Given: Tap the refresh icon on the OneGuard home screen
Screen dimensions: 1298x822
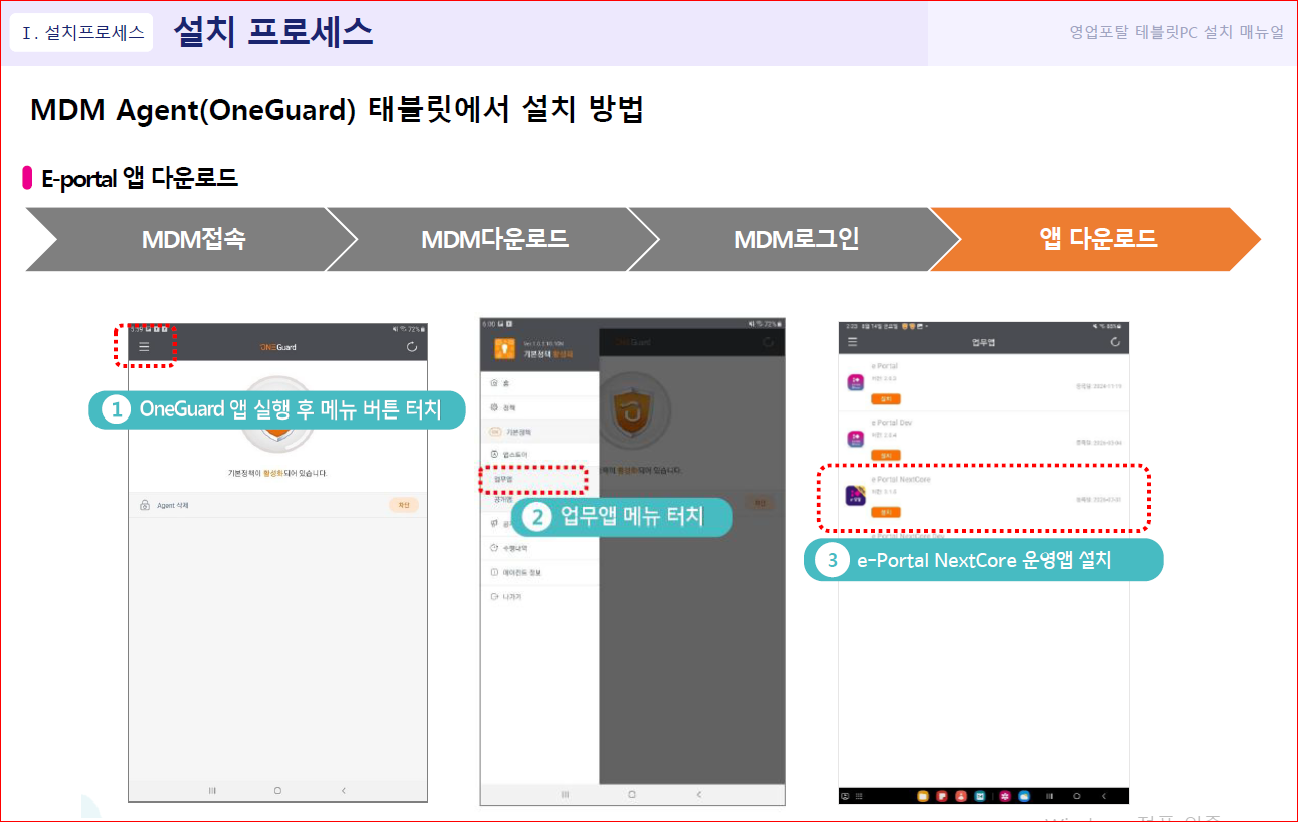Looking at the screenshot, I should (x=412, y=347).
